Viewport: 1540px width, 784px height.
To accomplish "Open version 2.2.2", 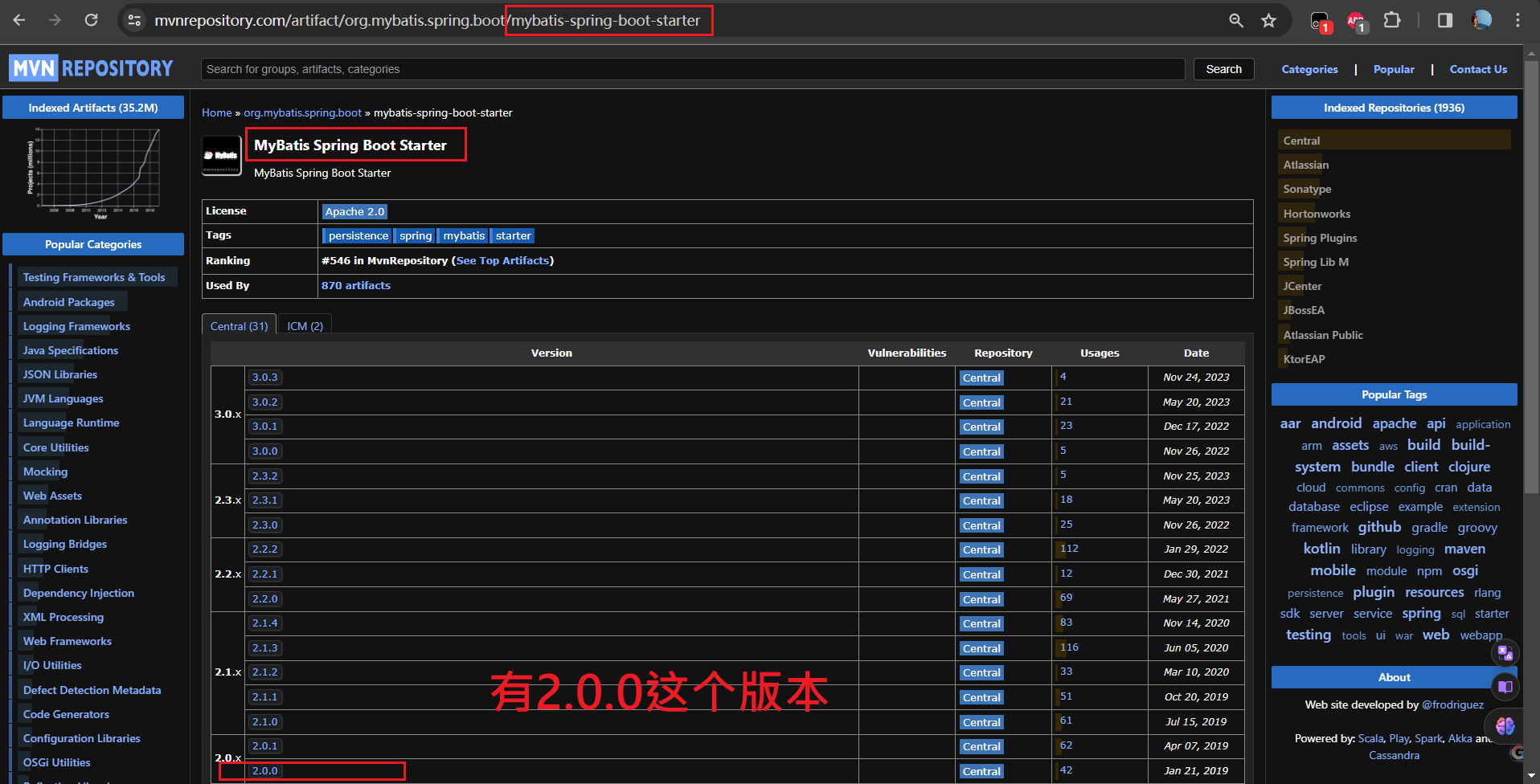I will pyautogui.click(x=264, y=549).
